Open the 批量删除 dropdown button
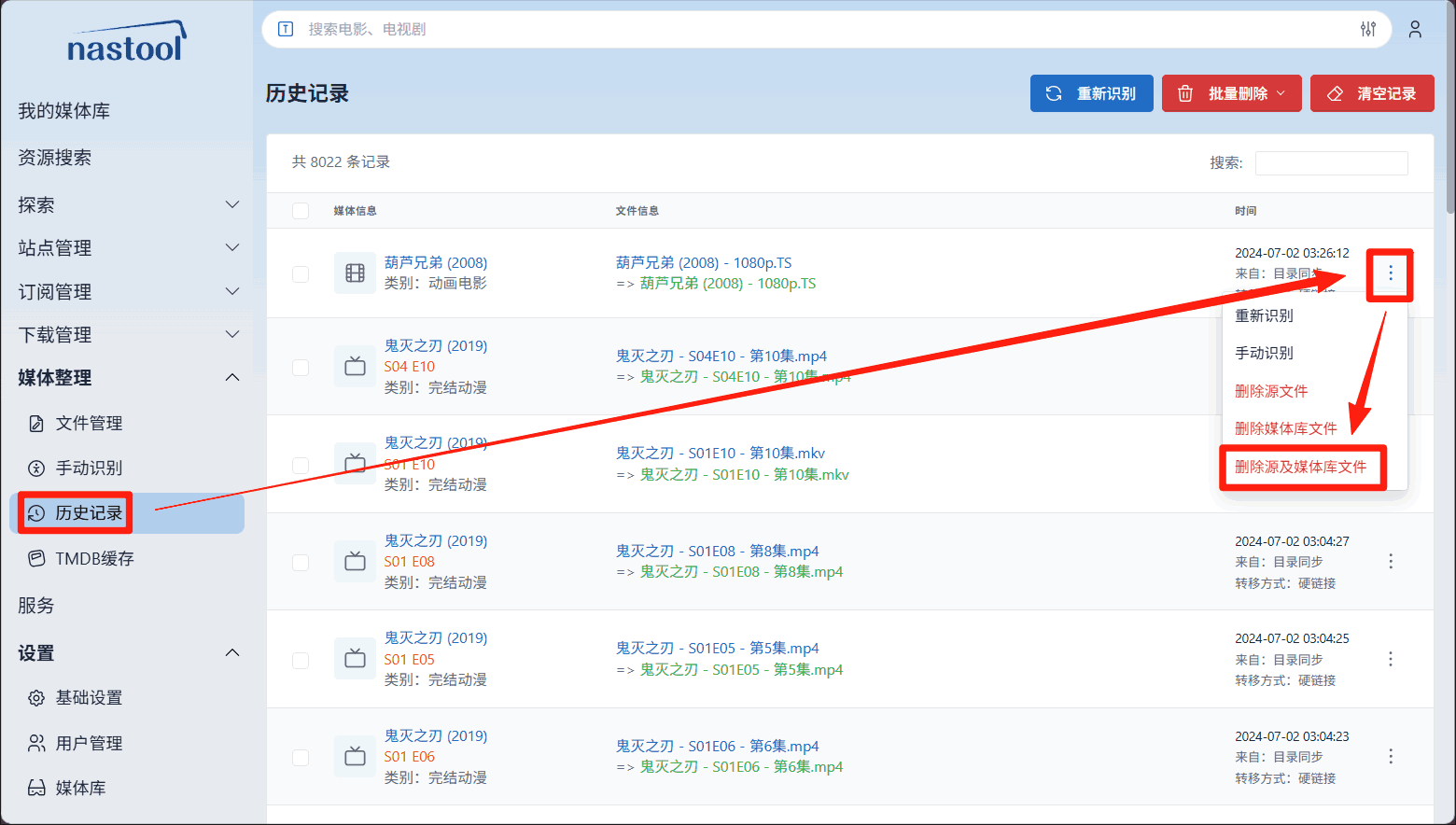The image size is (1456, 825). (1231, 93)
